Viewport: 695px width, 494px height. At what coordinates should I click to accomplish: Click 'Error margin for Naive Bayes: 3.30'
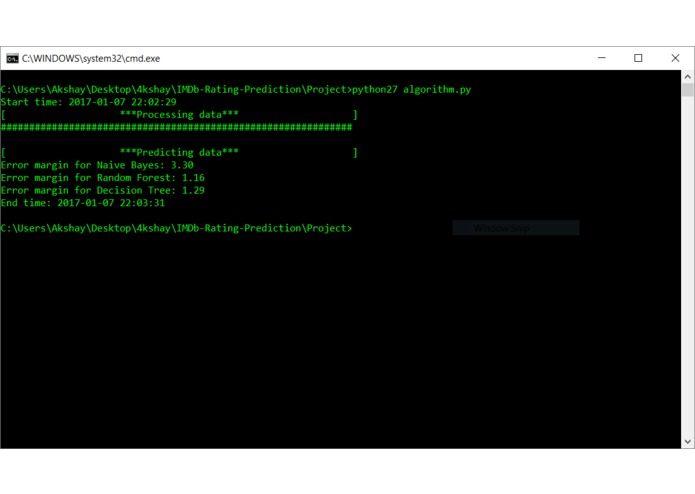click(x=97, y=165)
